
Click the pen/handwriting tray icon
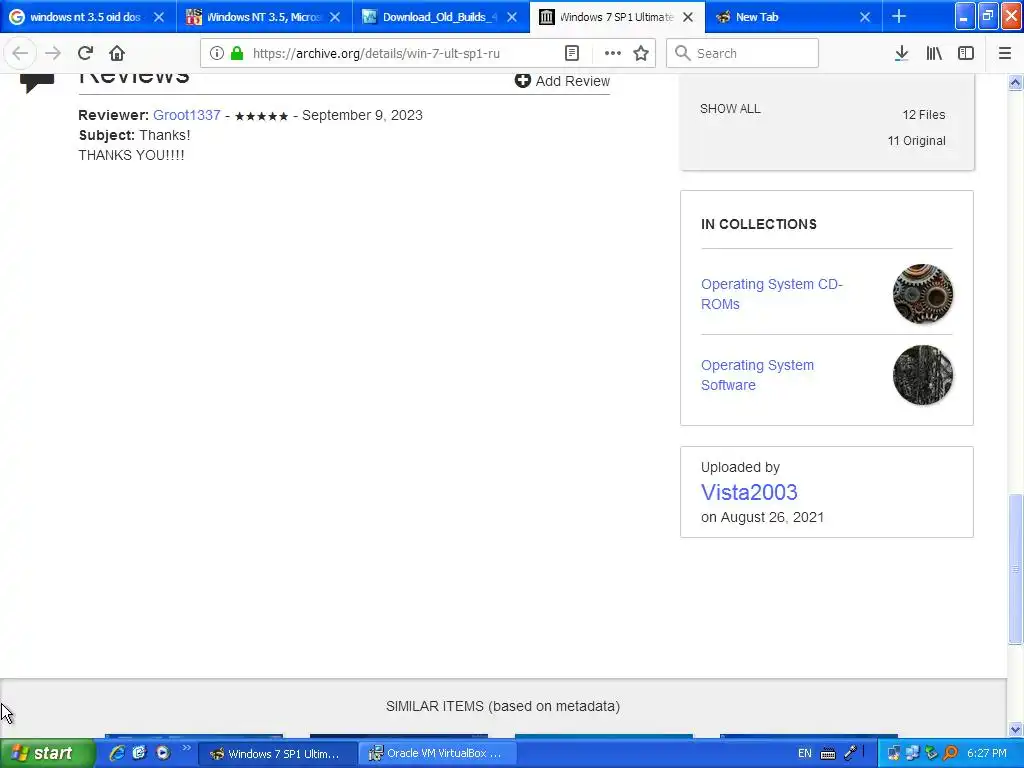[851, 752]
